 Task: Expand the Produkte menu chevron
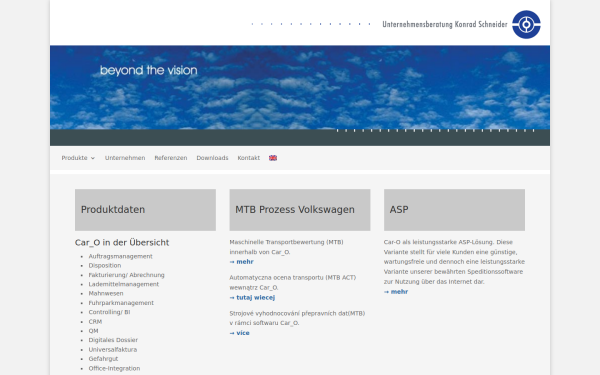[93, 158]
